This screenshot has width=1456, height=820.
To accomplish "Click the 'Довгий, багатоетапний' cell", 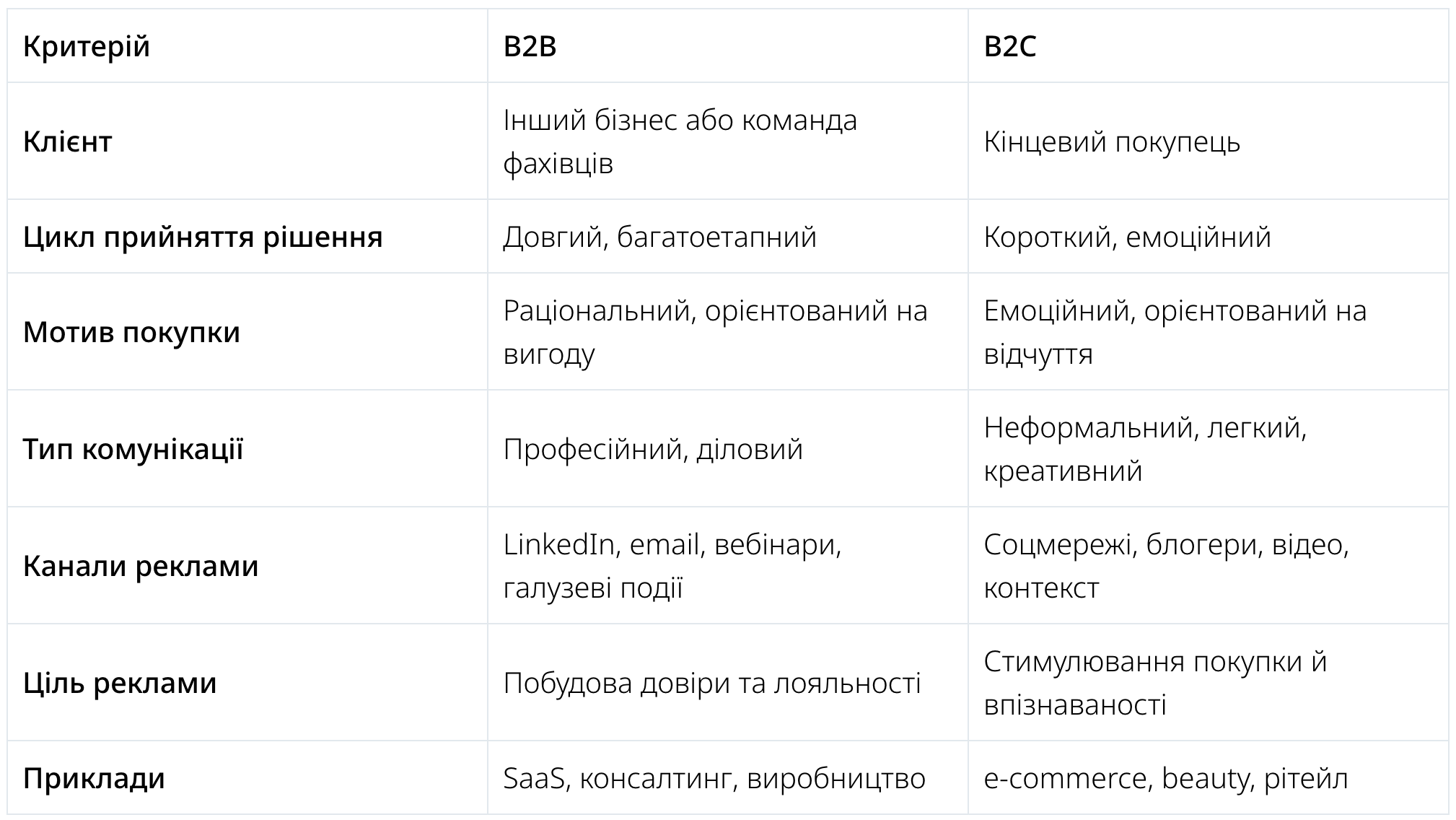I will click(x=659, y=237).
